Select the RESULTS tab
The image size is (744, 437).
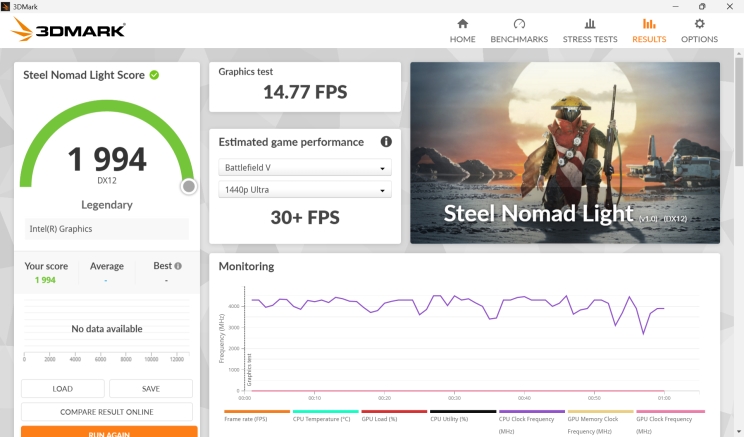[x=649, y=31]
